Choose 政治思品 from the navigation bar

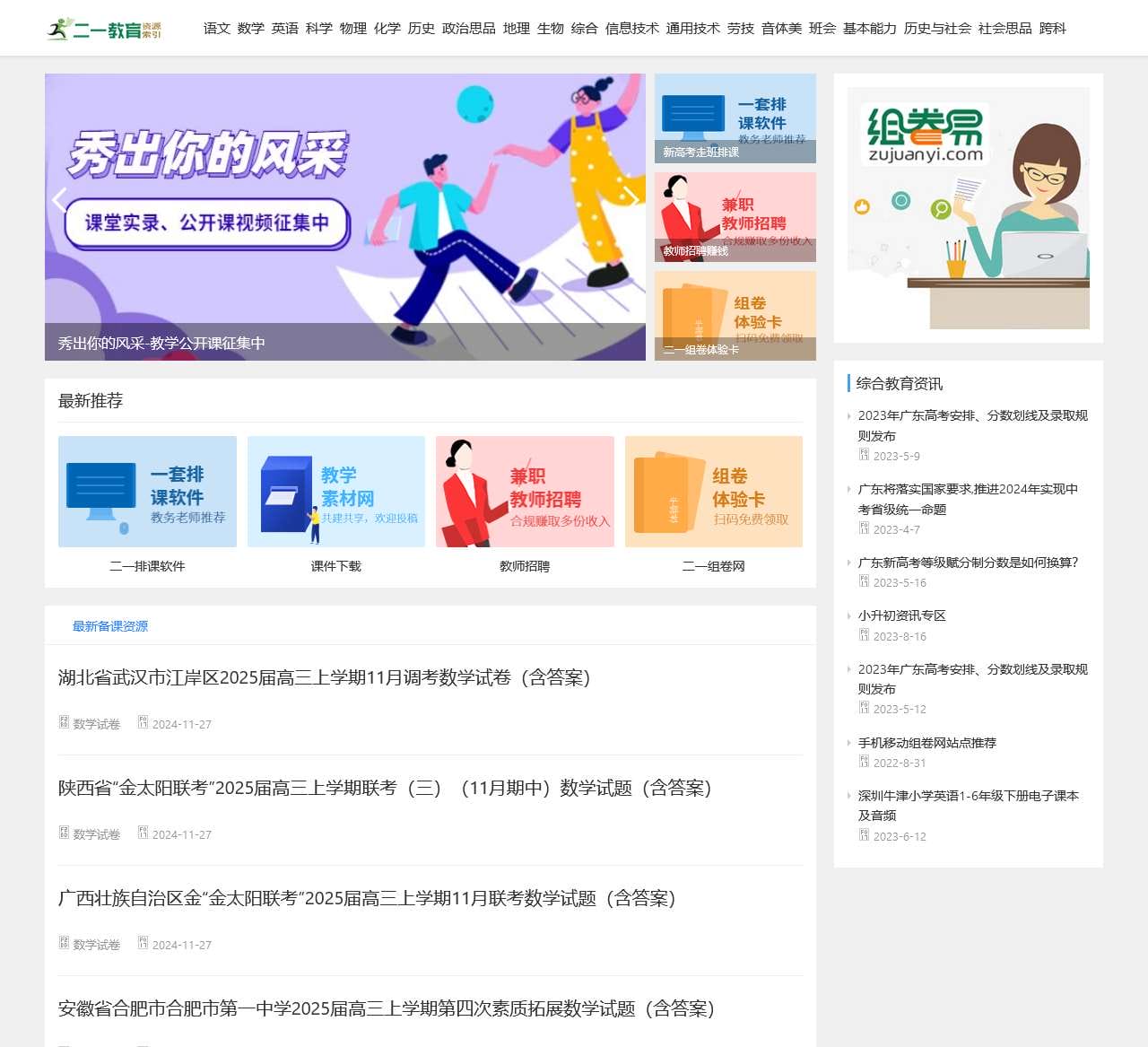pos(469,29)
